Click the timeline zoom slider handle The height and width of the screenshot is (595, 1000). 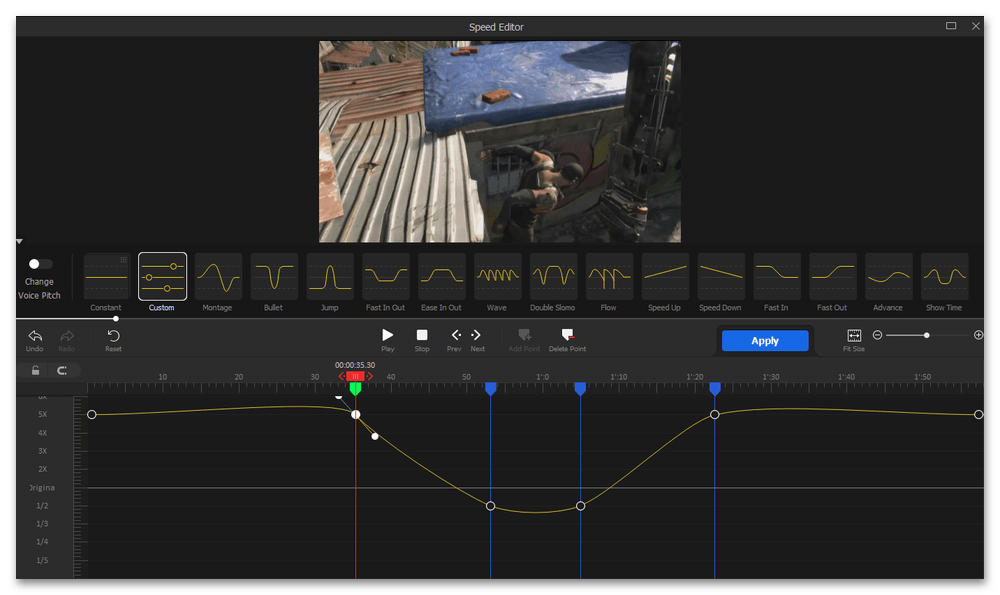(927, 335)
